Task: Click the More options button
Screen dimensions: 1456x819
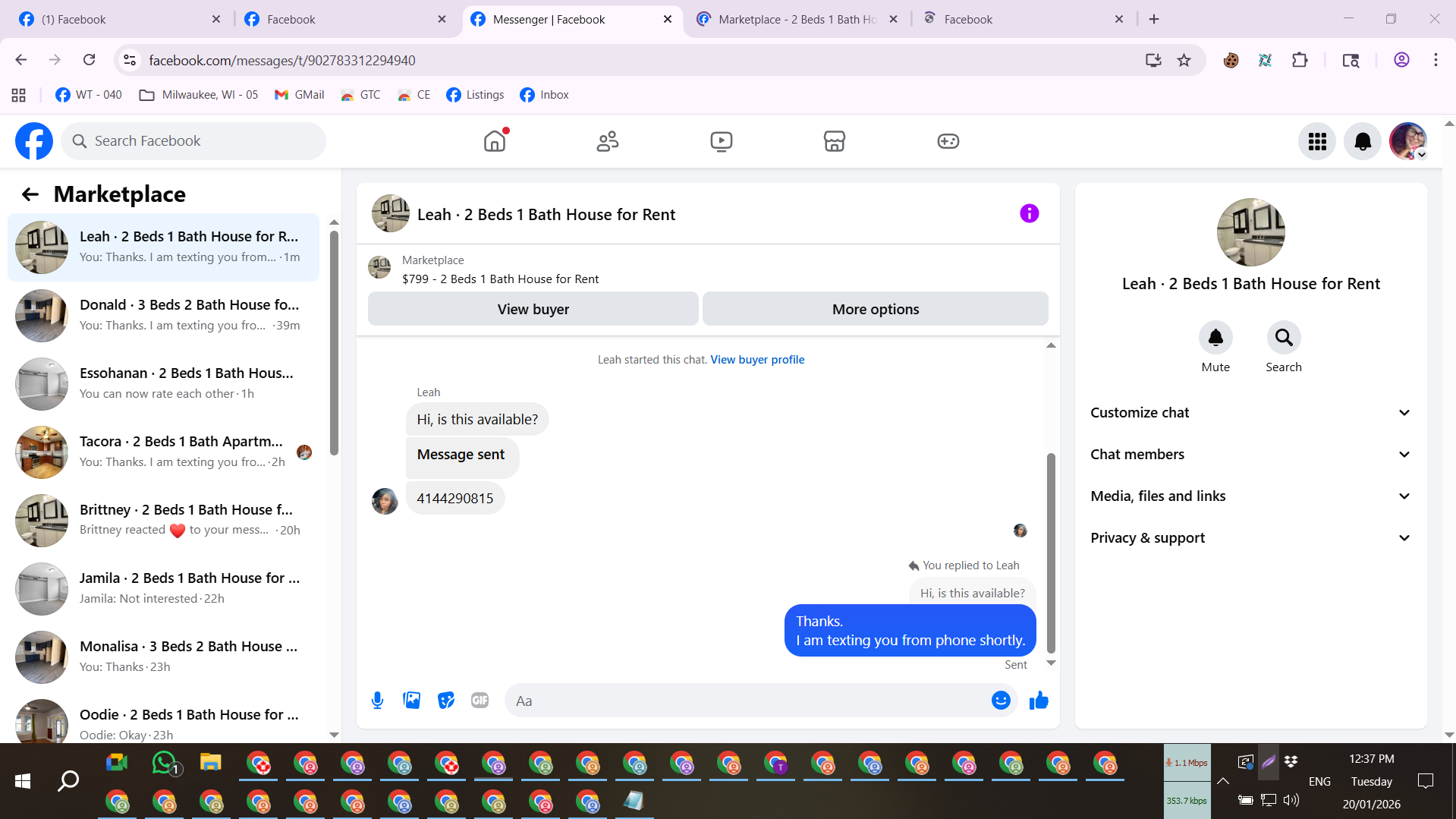Action: pos(875,309)
